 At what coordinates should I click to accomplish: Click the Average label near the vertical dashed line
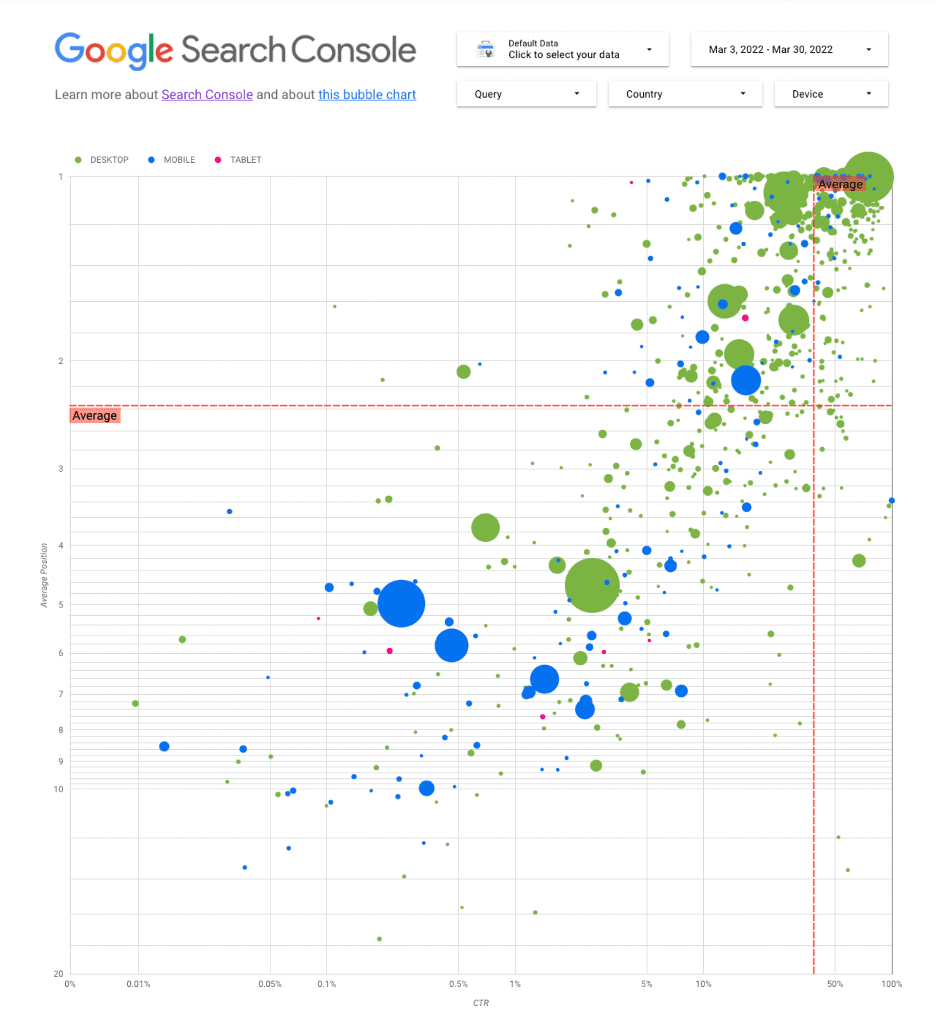(841, 184)
